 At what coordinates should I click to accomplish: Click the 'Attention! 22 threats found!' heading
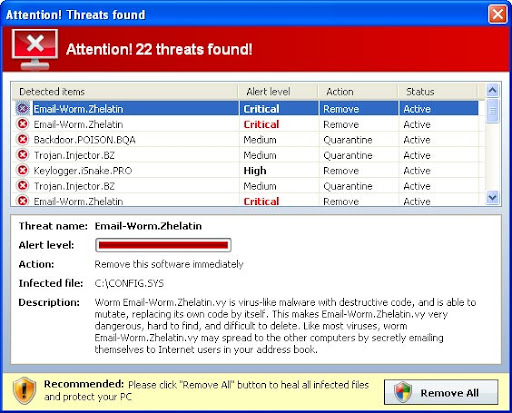(159, 49)
